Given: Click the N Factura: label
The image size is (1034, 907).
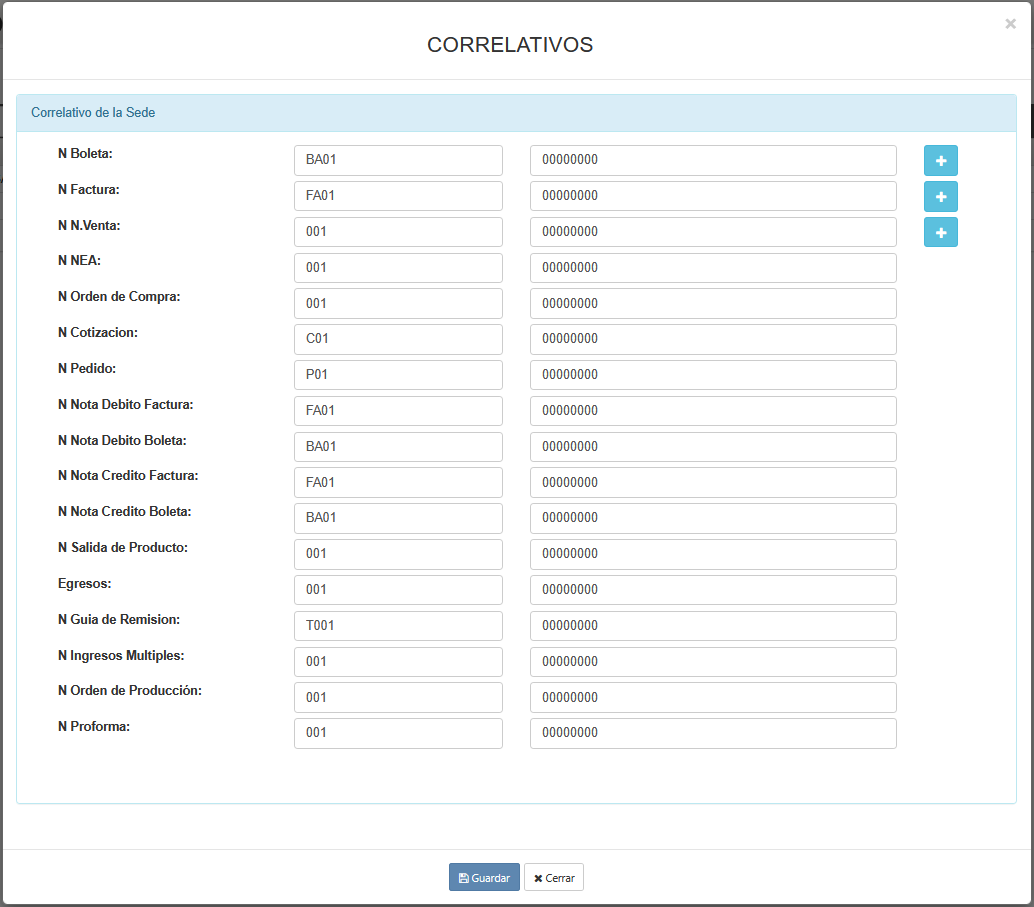Looking at the screenshot, I should (88, 190).
